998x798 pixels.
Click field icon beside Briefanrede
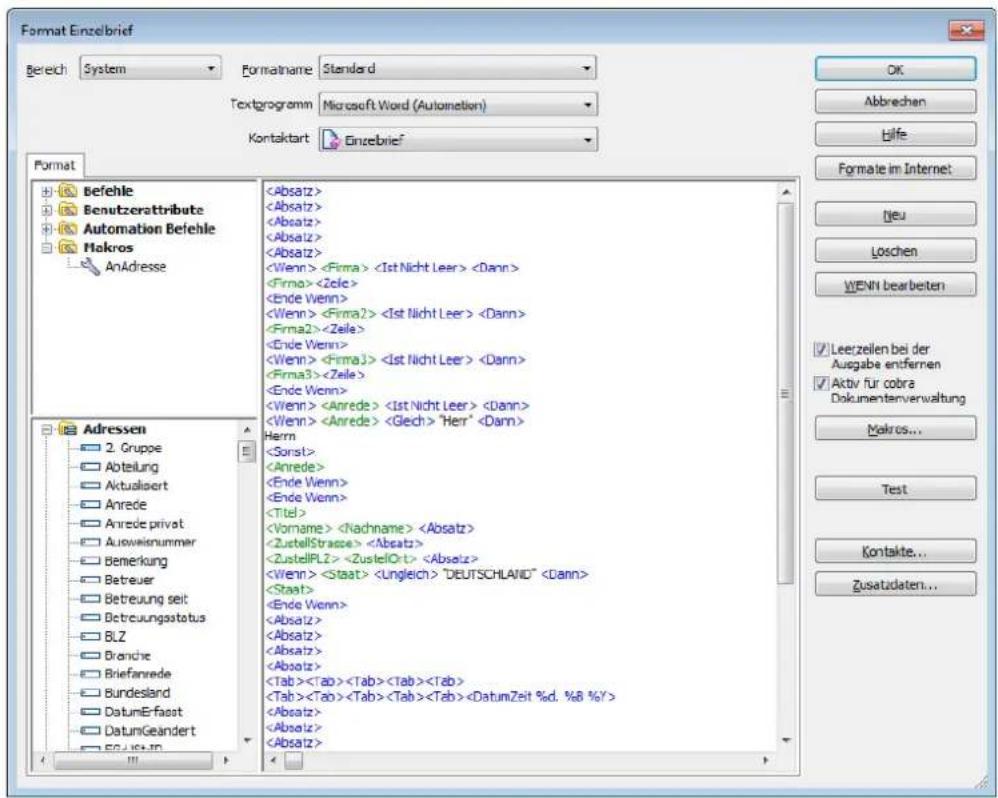coord(90,674)
